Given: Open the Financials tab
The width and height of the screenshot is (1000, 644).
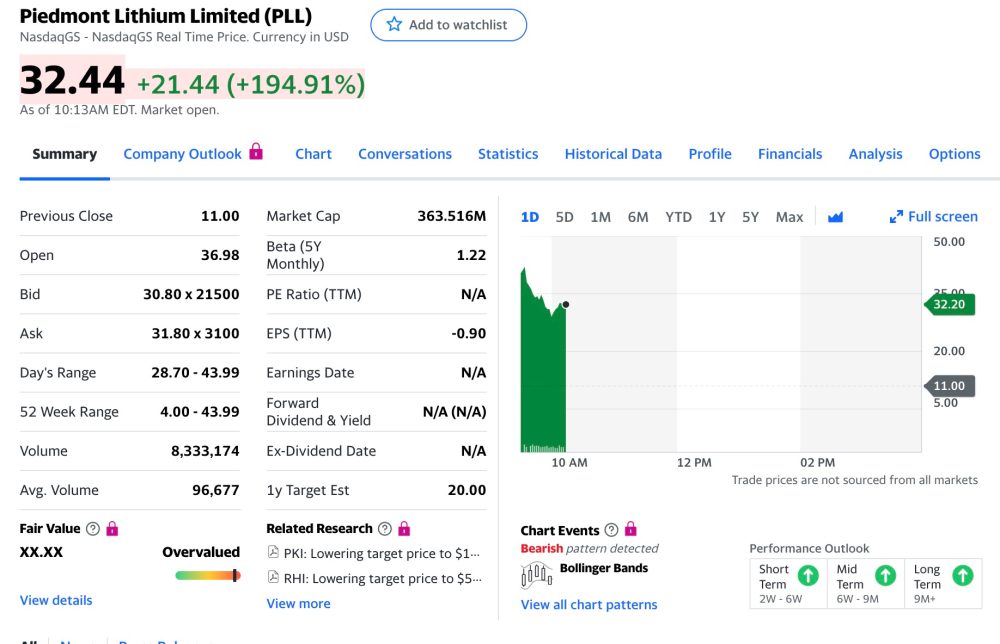Looking at the screenshot, I should [x=790, y=154].
